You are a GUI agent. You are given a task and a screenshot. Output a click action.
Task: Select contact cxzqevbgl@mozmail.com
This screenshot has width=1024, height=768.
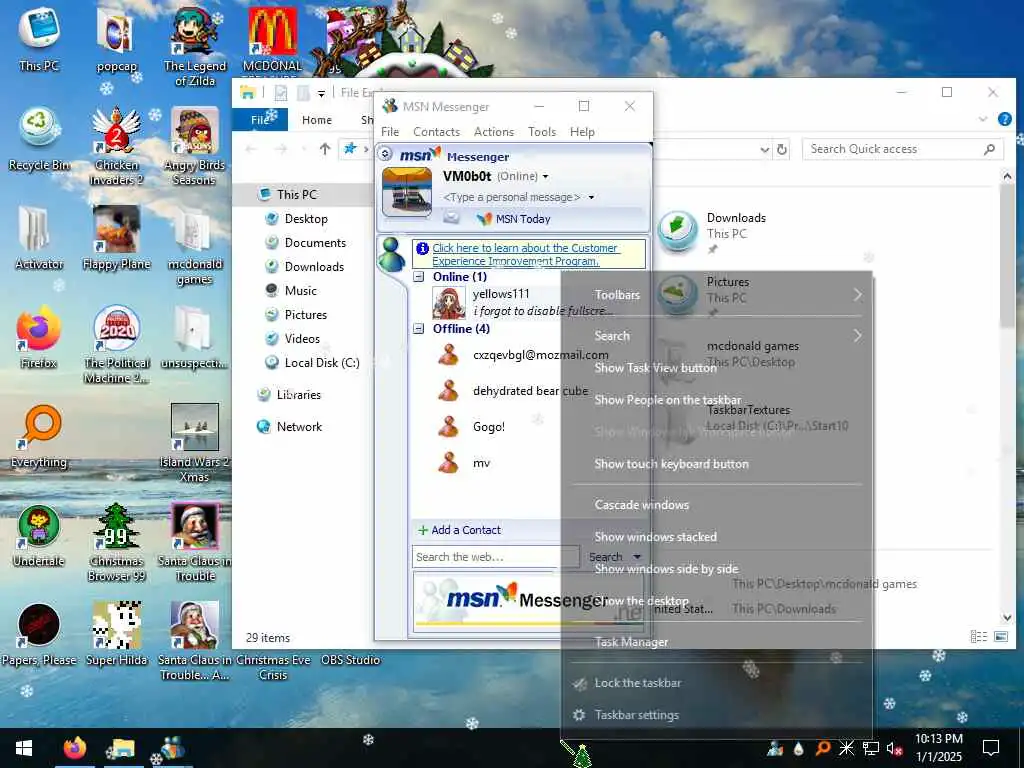coord(541,355)
